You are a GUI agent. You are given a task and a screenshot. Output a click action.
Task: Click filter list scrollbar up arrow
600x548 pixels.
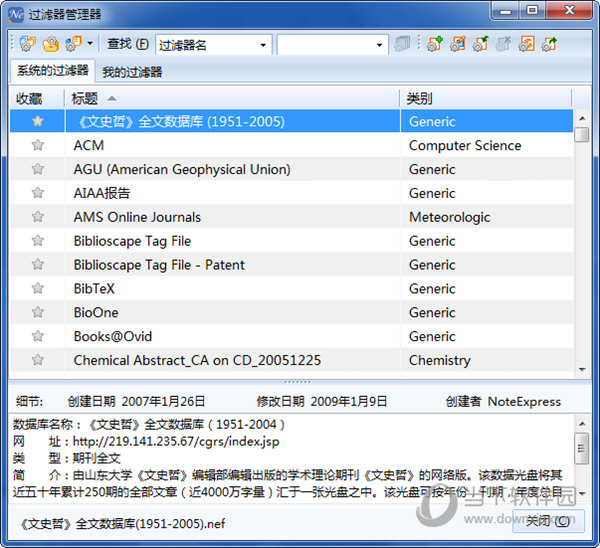coord(582,118)
